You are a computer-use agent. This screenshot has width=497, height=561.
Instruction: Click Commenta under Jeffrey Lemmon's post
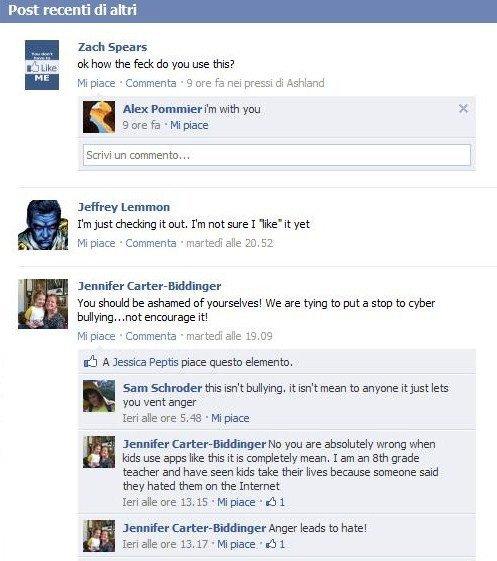pos(151,243)
